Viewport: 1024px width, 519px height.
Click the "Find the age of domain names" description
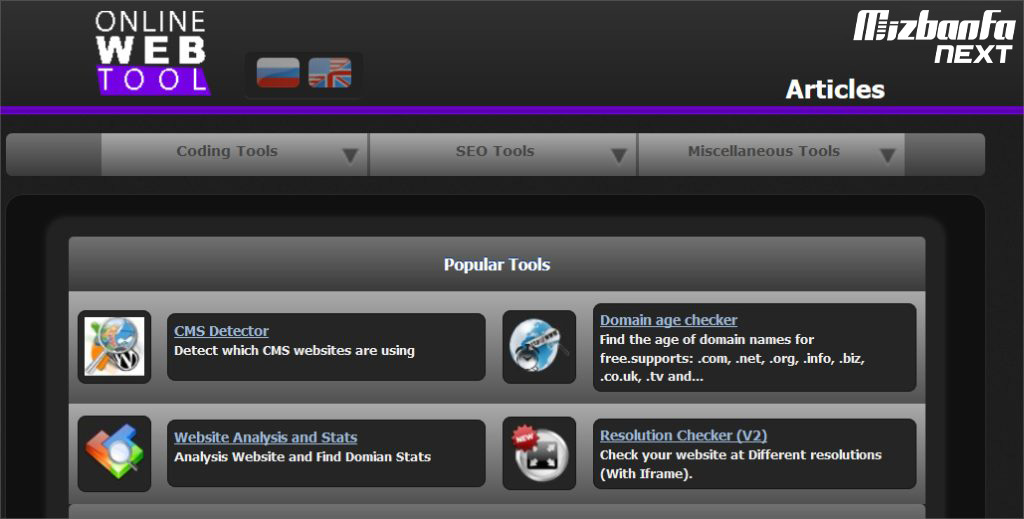pyautogui.click(x=732, y=358)
